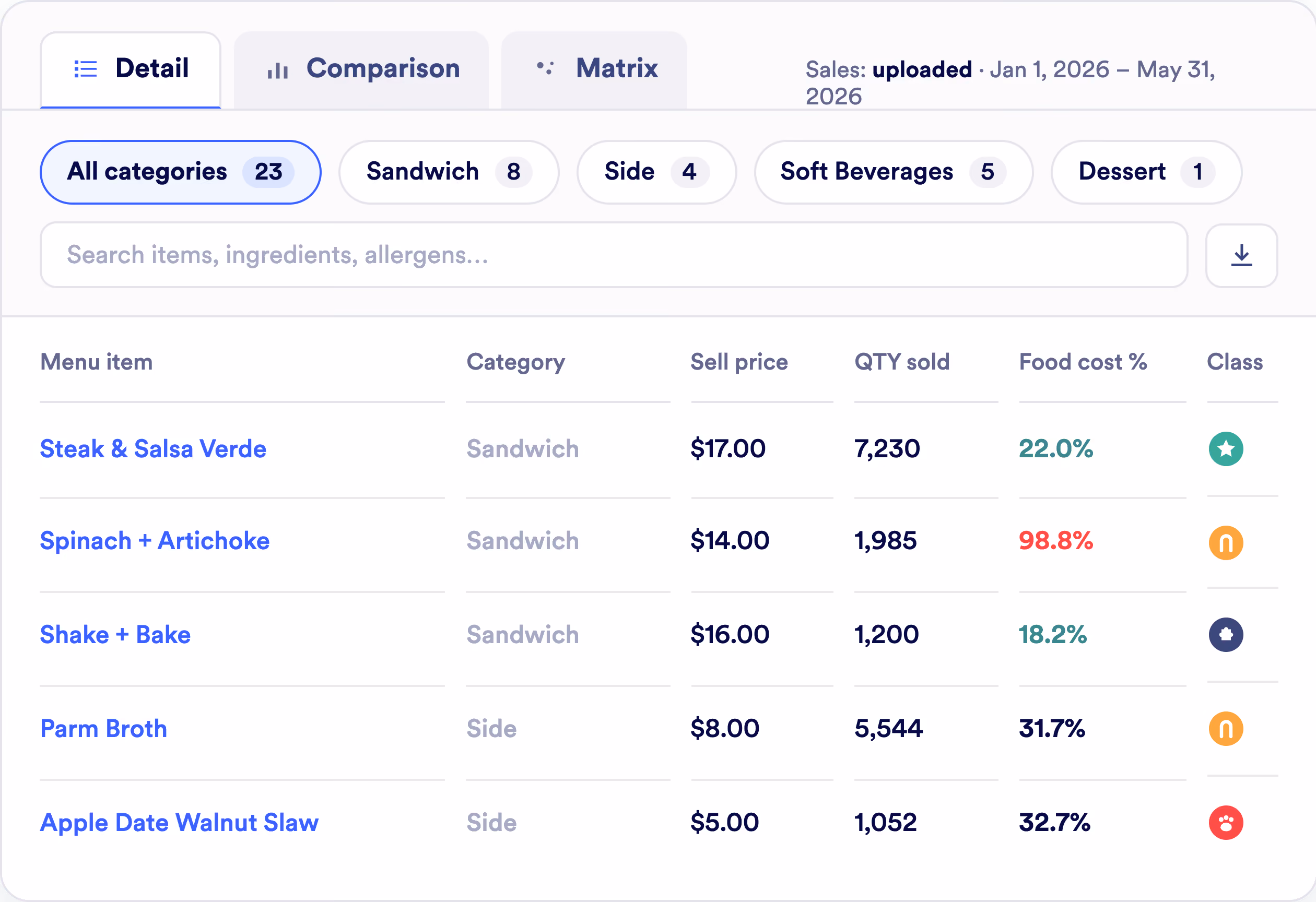Sort by the Class column header

pyautogui.click(x=1235, y=362)
